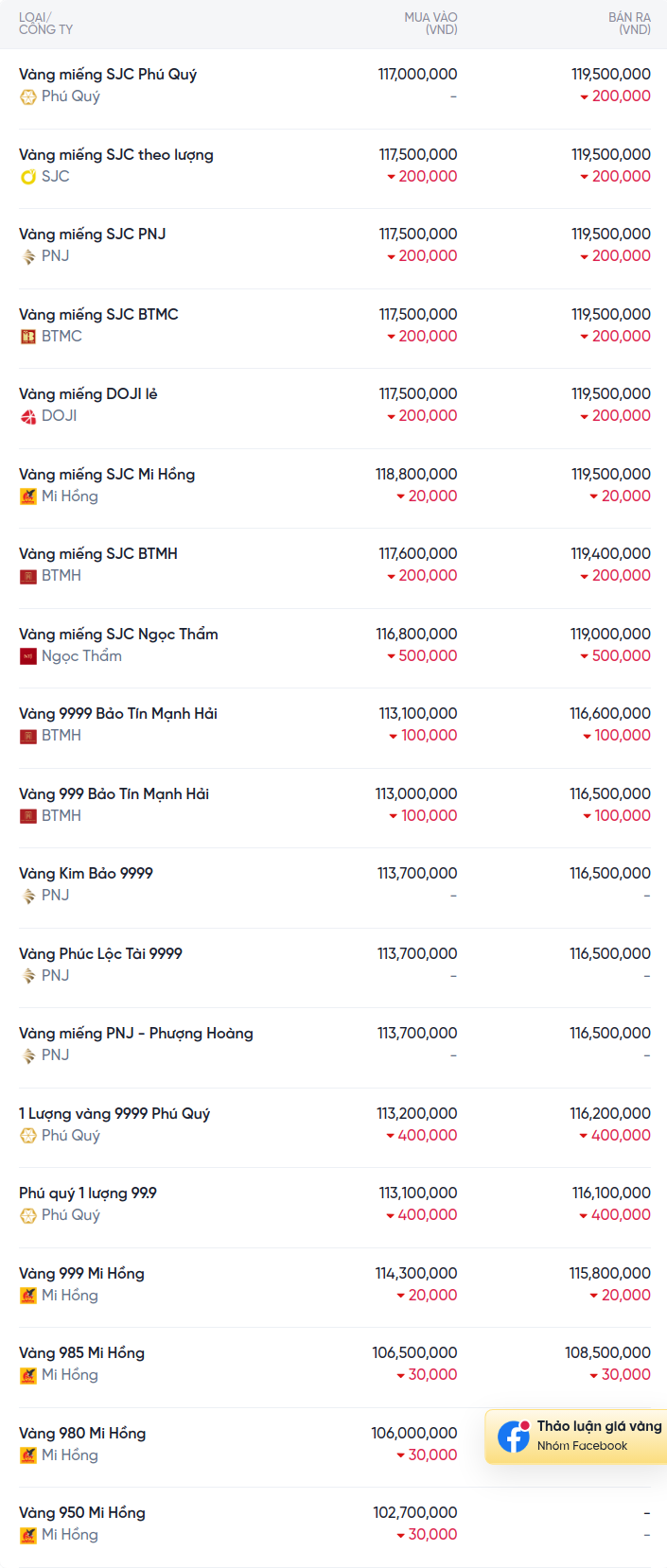Click the Ngọc Thẩm logo icon
Image resolution: width=667 pixels, height=1568 pixels.
(x=28, y=655)
